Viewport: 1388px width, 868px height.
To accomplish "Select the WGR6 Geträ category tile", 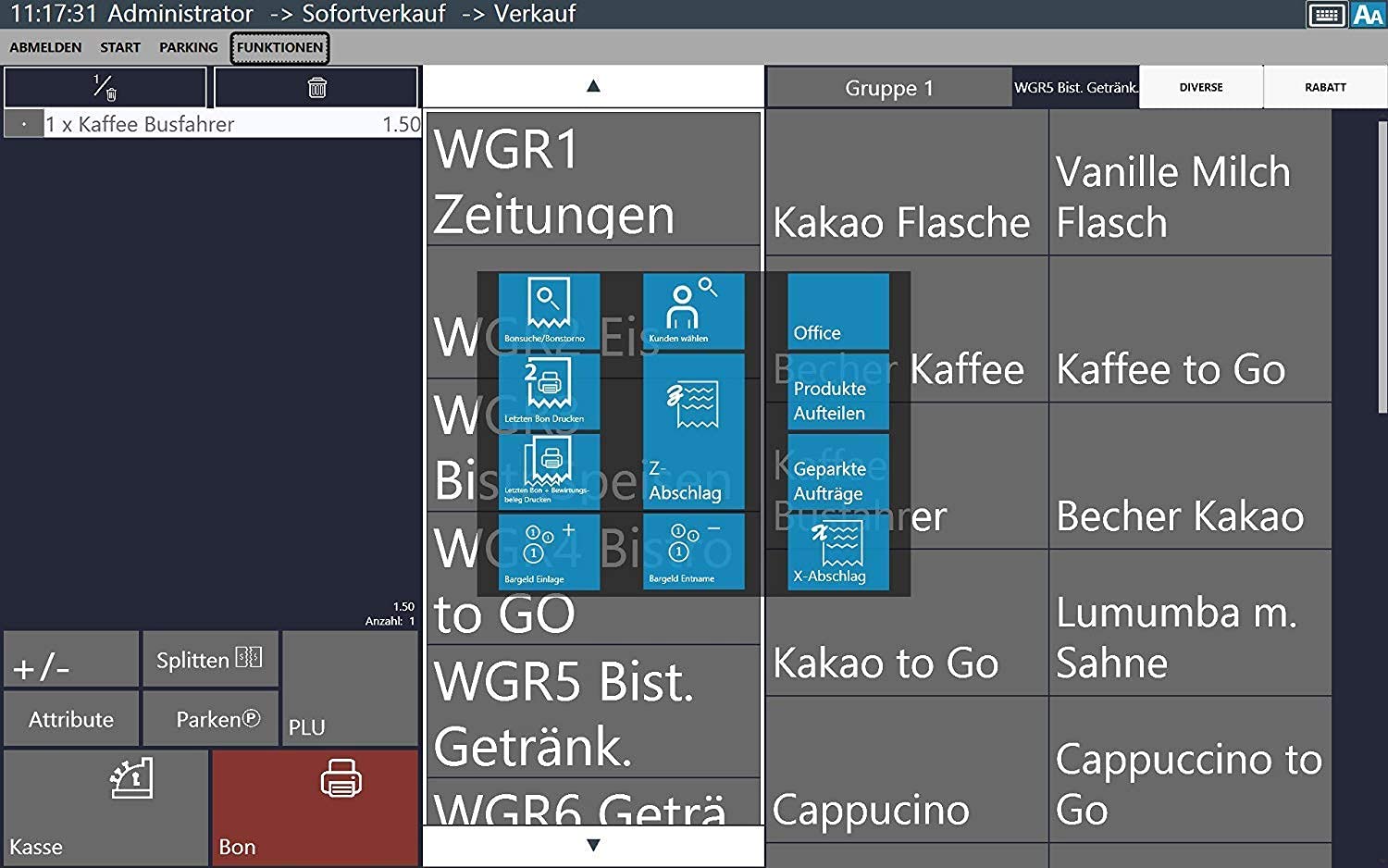I will (593, 802).
